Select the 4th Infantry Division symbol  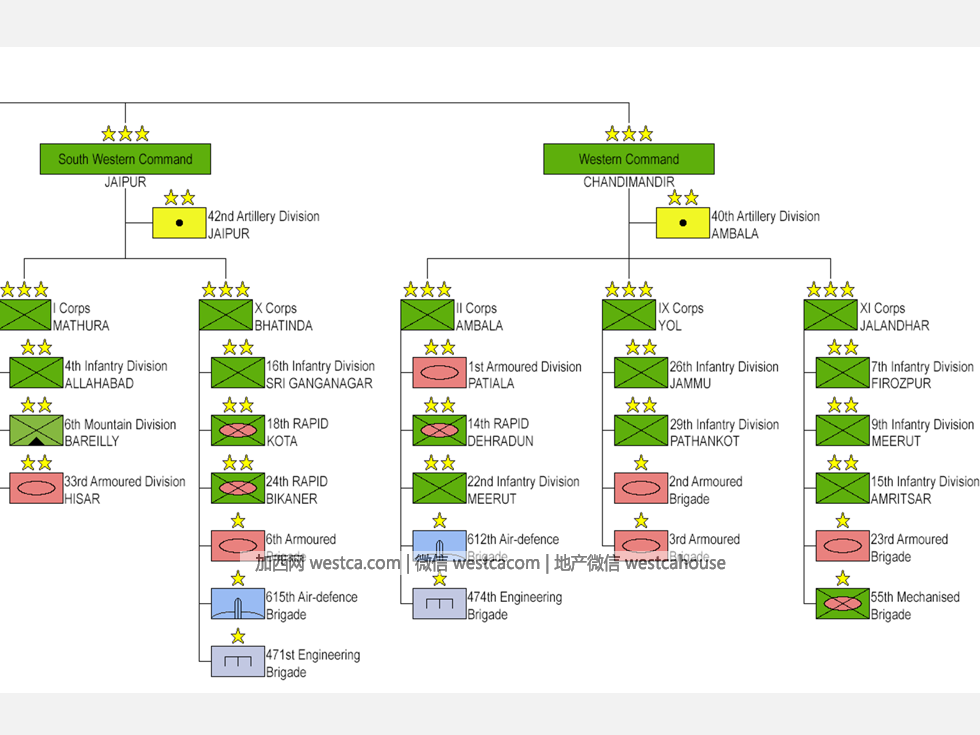36,372
